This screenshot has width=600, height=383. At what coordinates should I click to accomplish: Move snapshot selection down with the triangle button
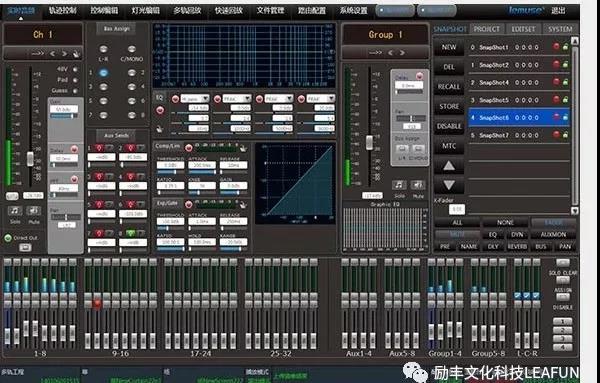[x=449, y=185]
